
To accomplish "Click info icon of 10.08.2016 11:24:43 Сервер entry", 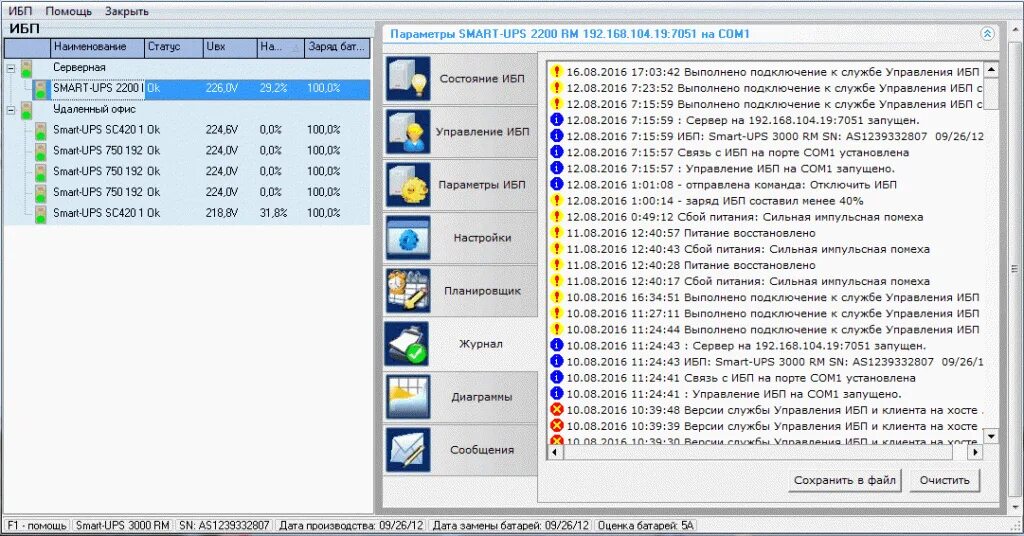I will point(556,345).
